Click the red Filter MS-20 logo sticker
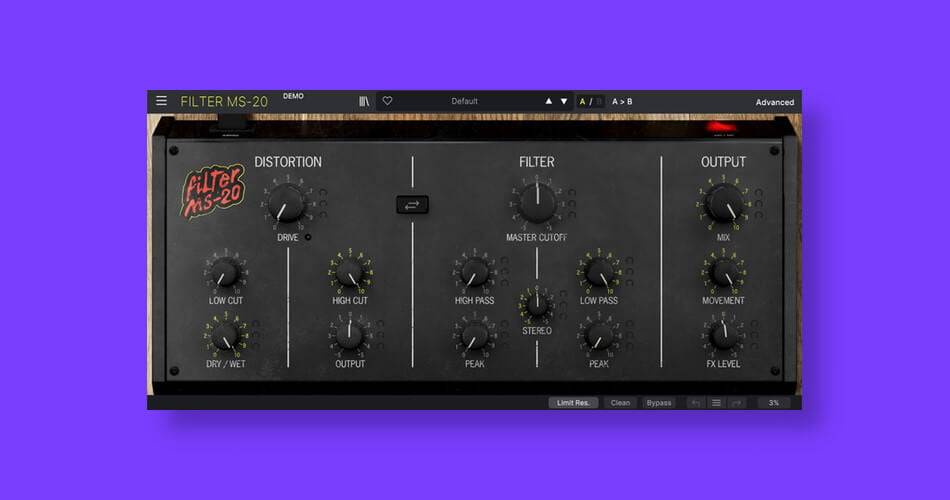Viewport: 950px width, 500px height. tap(213, 191)
